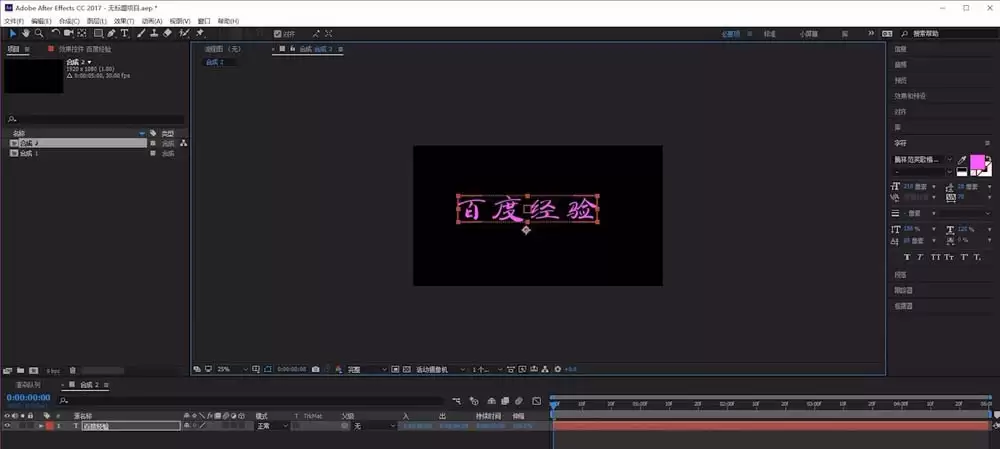Image resolution: width=1000 pixels, height=449 pixels.
Task: Expand the 百度经验 layer properties triangle
Action: click(x=41, y=425)
